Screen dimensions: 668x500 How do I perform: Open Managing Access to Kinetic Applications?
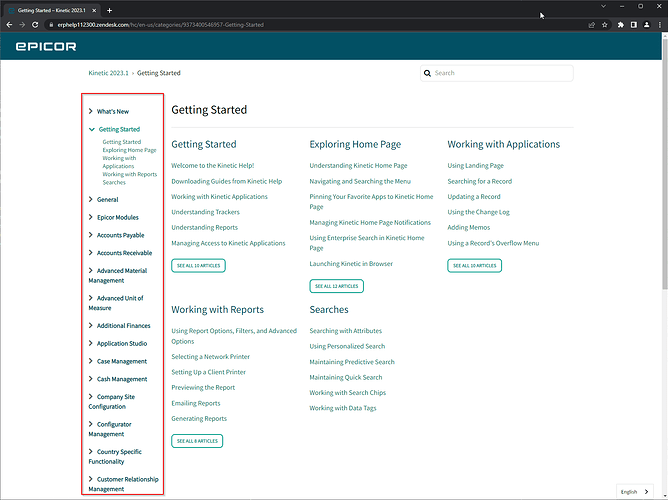pos(228,243)
